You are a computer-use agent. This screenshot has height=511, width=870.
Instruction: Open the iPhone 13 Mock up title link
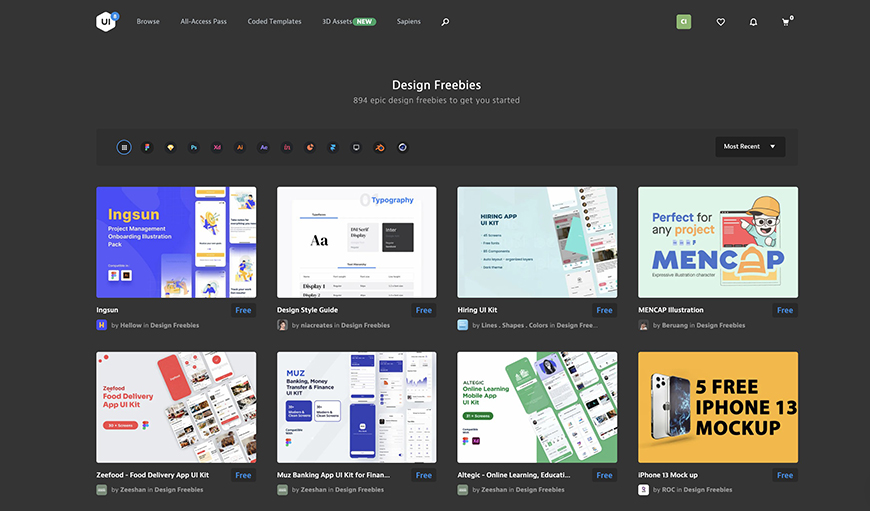tap(668, 475)
